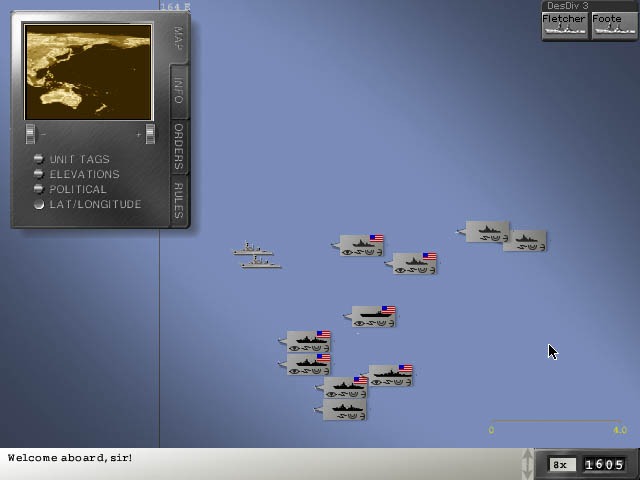The height and width of the screenshot is (480, 640).
Task: Click the 8x time compression button
Action: (x=561, y=465)
